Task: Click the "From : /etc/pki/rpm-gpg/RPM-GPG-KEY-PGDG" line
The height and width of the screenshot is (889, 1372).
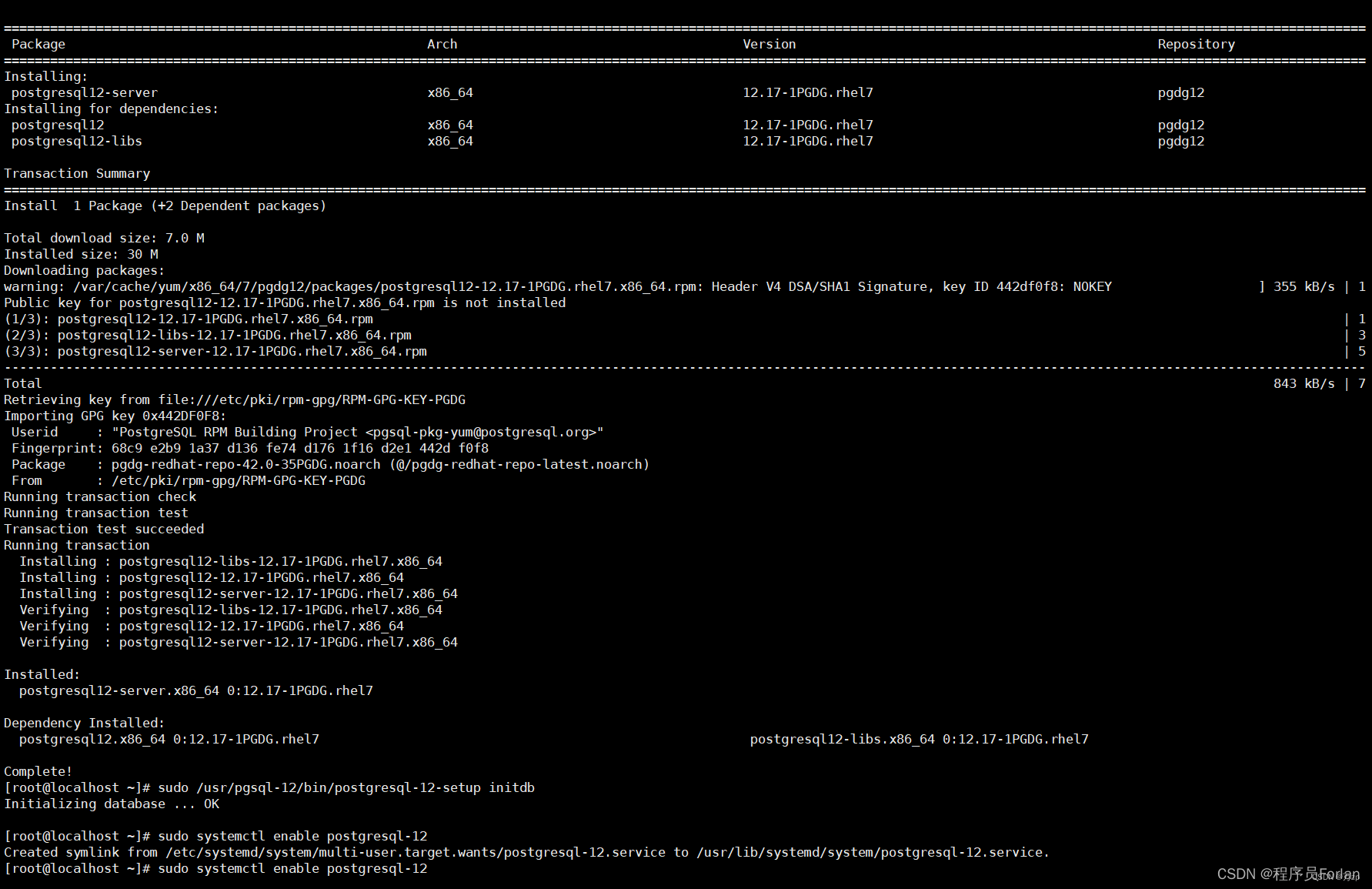Action: [189, 480]
